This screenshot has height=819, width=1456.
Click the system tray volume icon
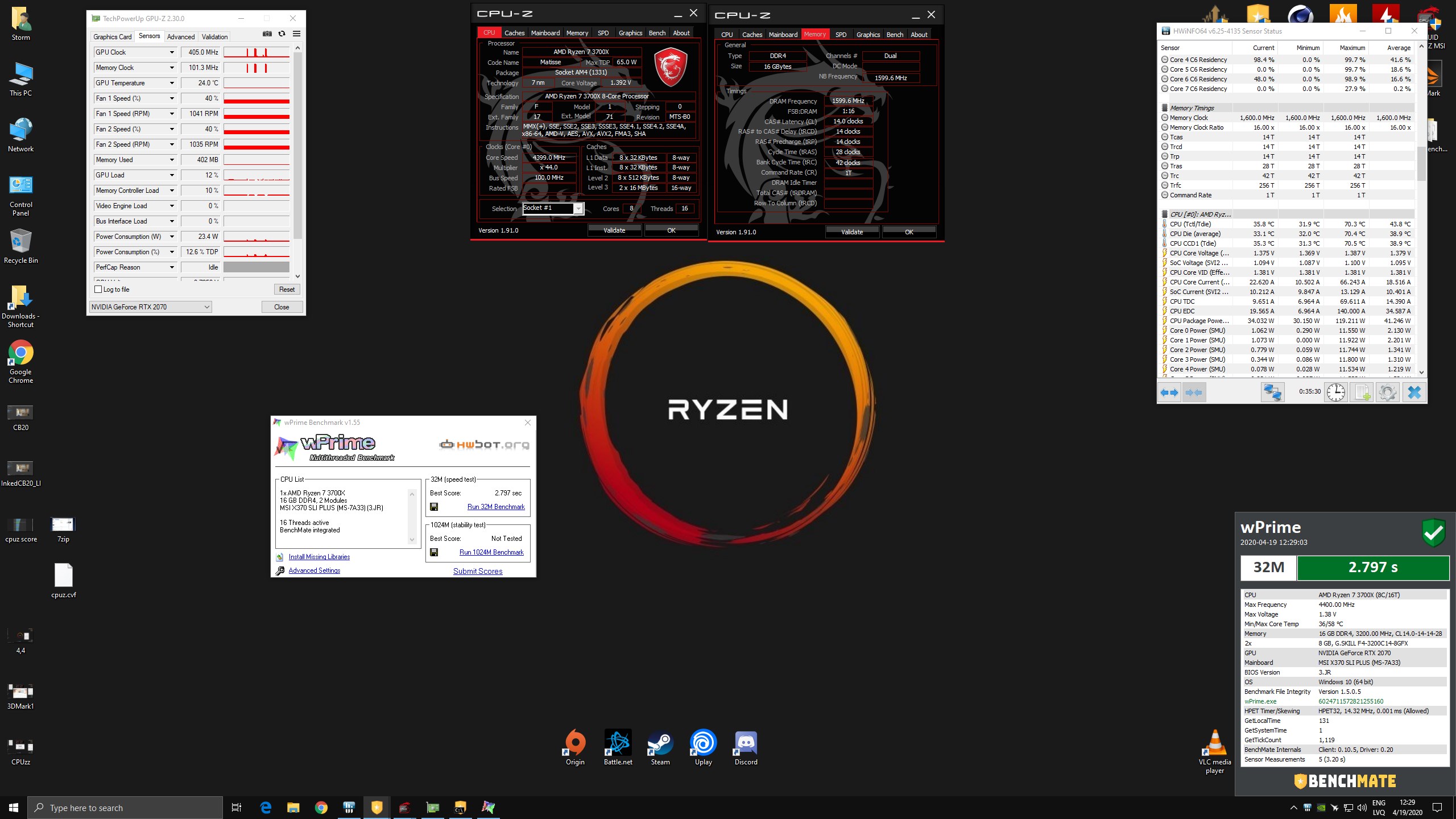click(1362, 808)
